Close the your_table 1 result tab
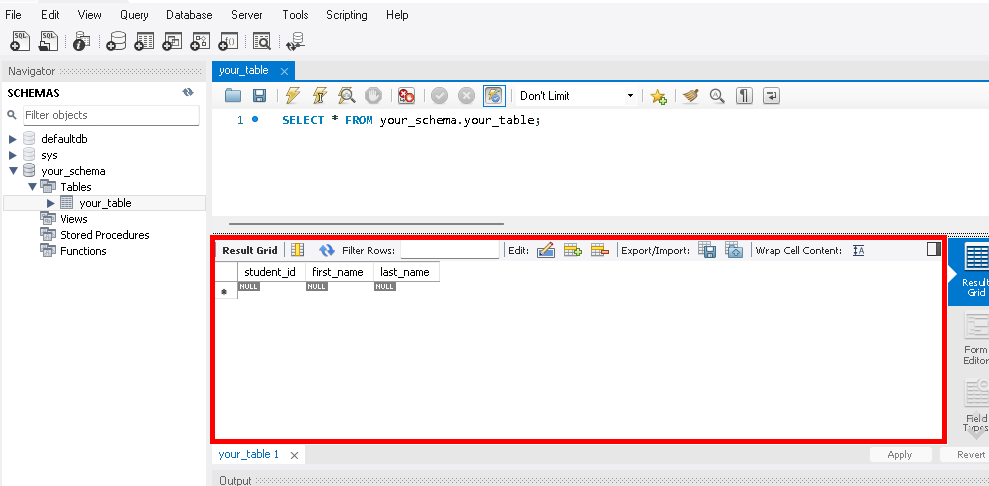This screenshot has width=989, height=486. pos(294,455)
